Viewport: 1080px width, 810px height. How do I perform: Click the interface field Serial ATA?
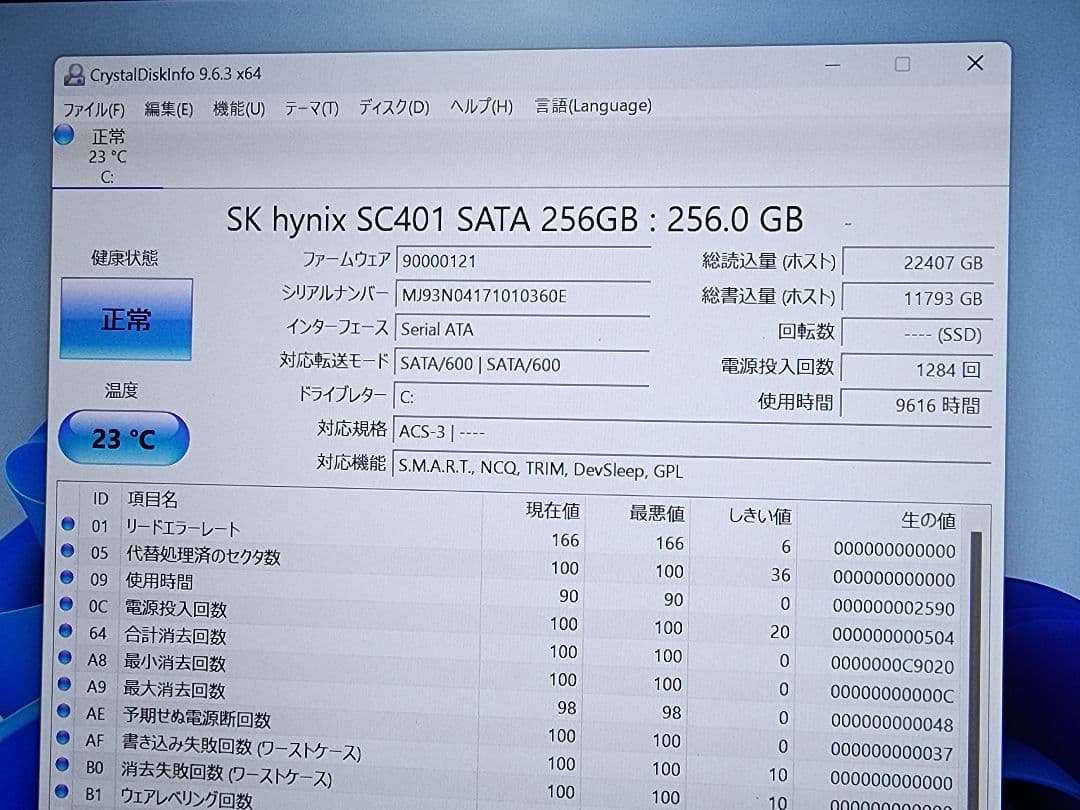pyautogui.click(x=521, y=329)
